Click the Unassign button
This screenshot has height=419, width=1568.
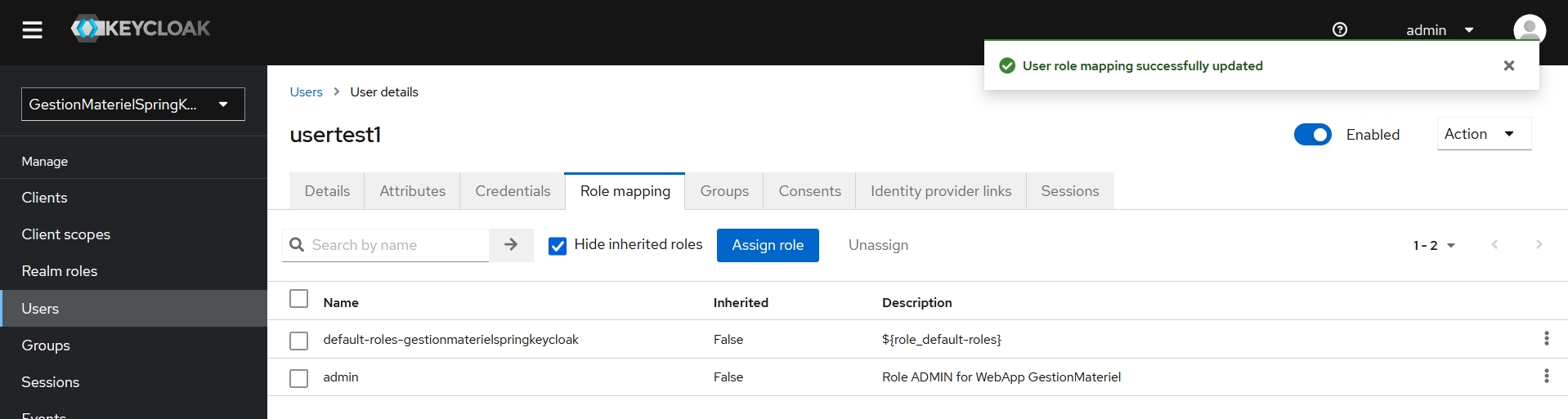(878, 245)
